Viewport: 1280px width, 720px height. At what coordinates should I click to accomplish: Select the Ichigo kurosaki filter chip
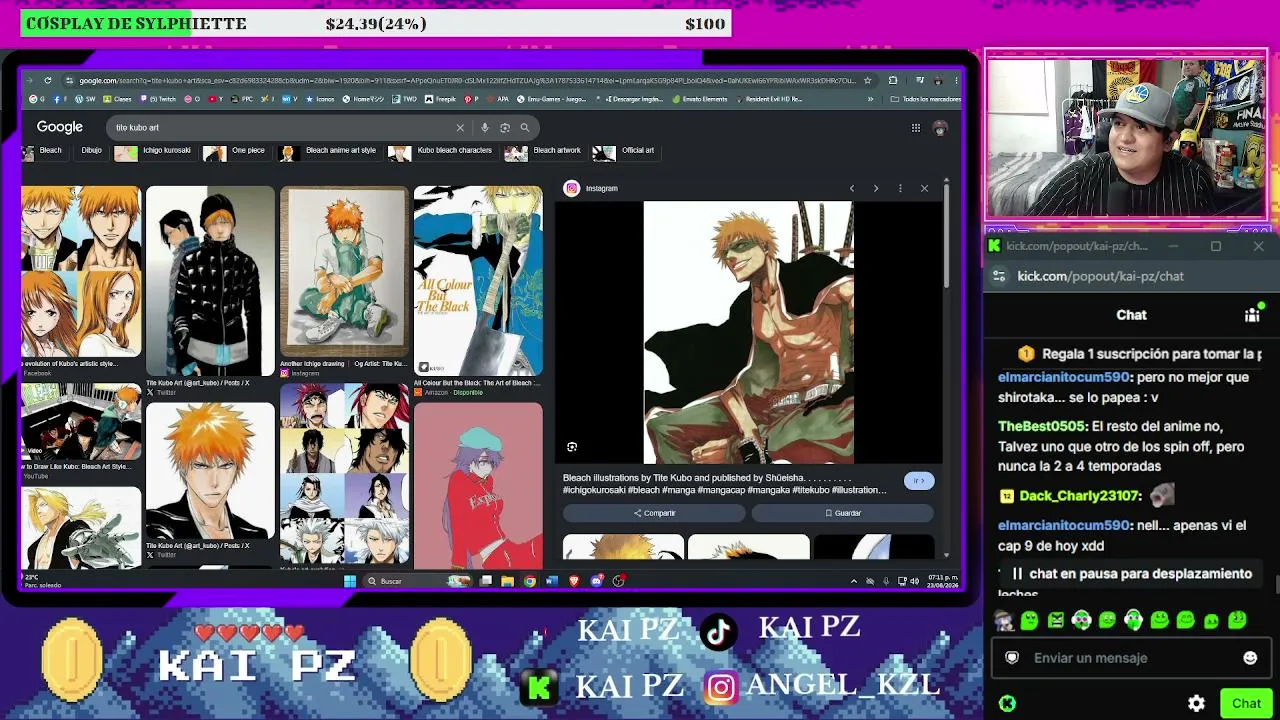153,151
